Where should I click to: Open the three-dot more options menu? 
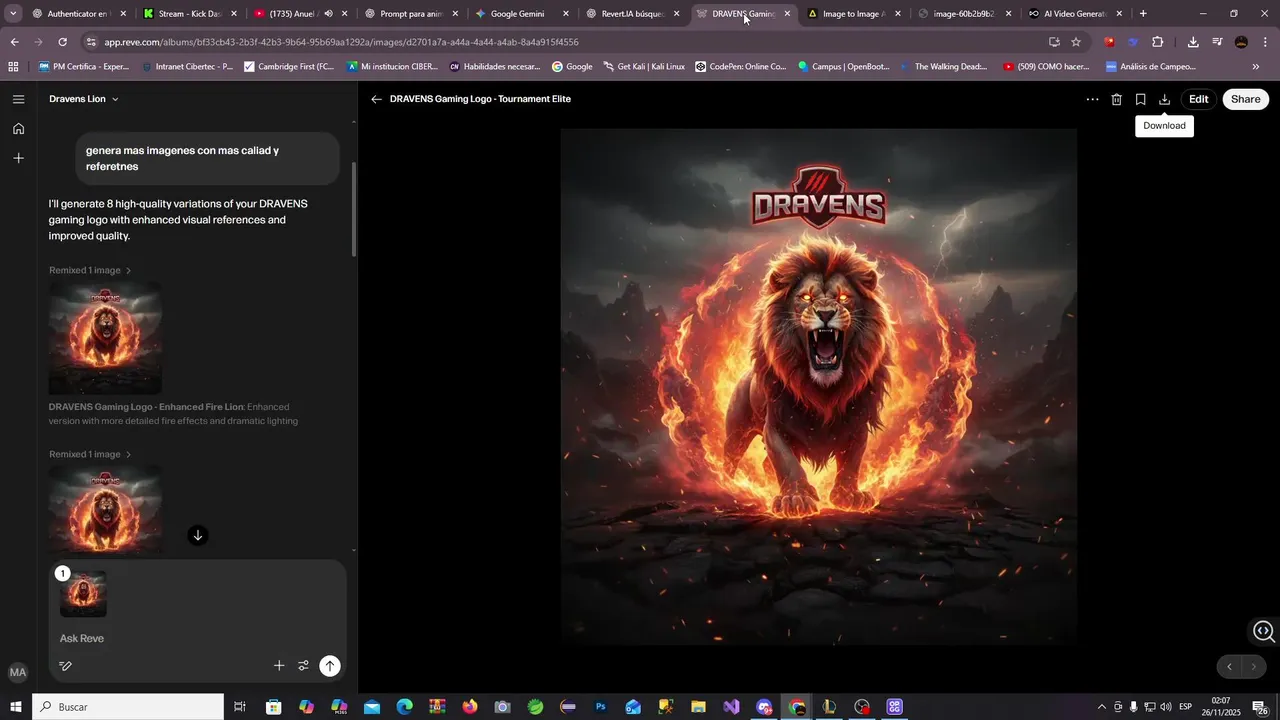(x=1092, y=99)
